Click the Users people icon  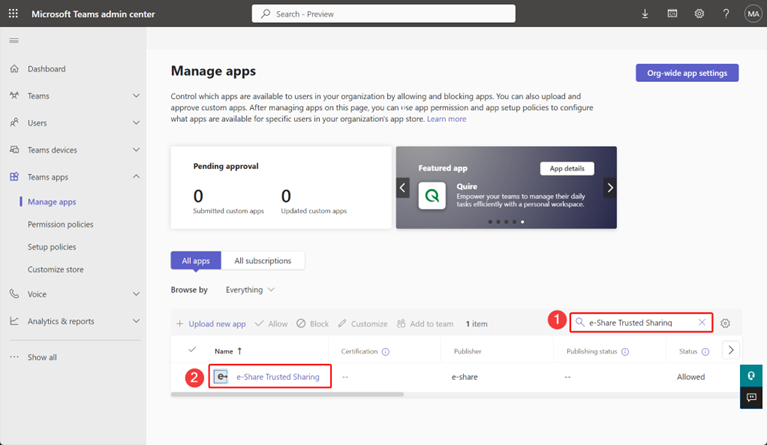tap(14, 123)
